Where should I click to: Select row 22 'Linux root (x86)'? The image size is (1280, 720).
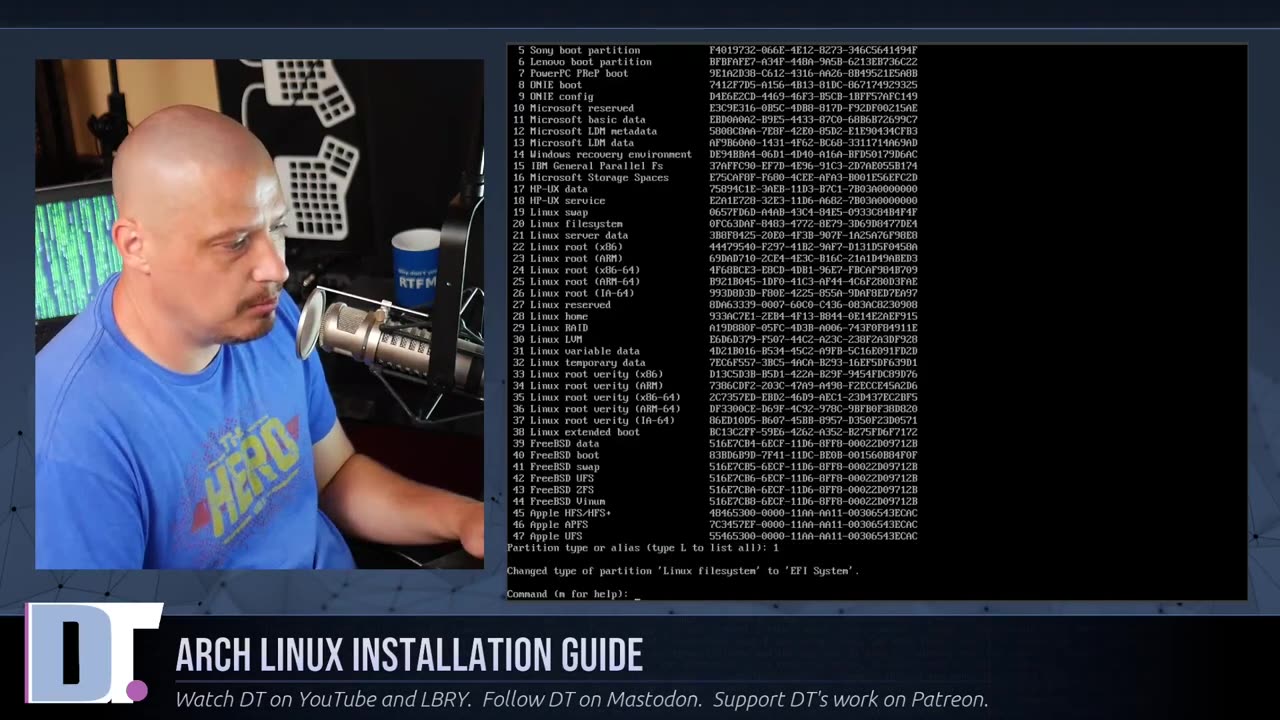tap(715, 247)
